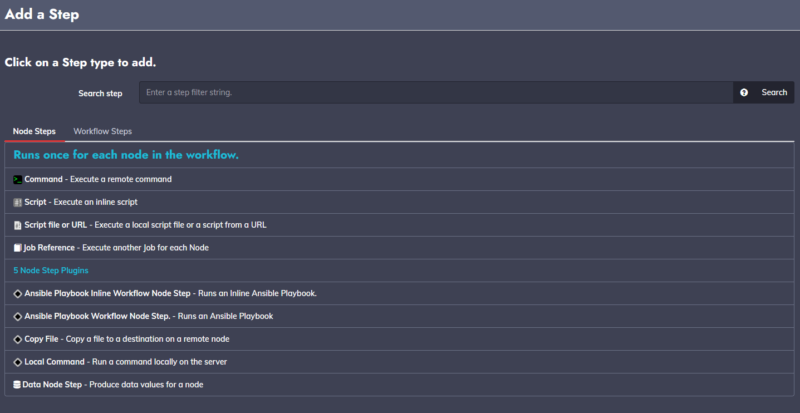Click 'Runs an Ansible Playbook' description
The width and height of the screenshot is (800, 413).
[x=226, y=317]
